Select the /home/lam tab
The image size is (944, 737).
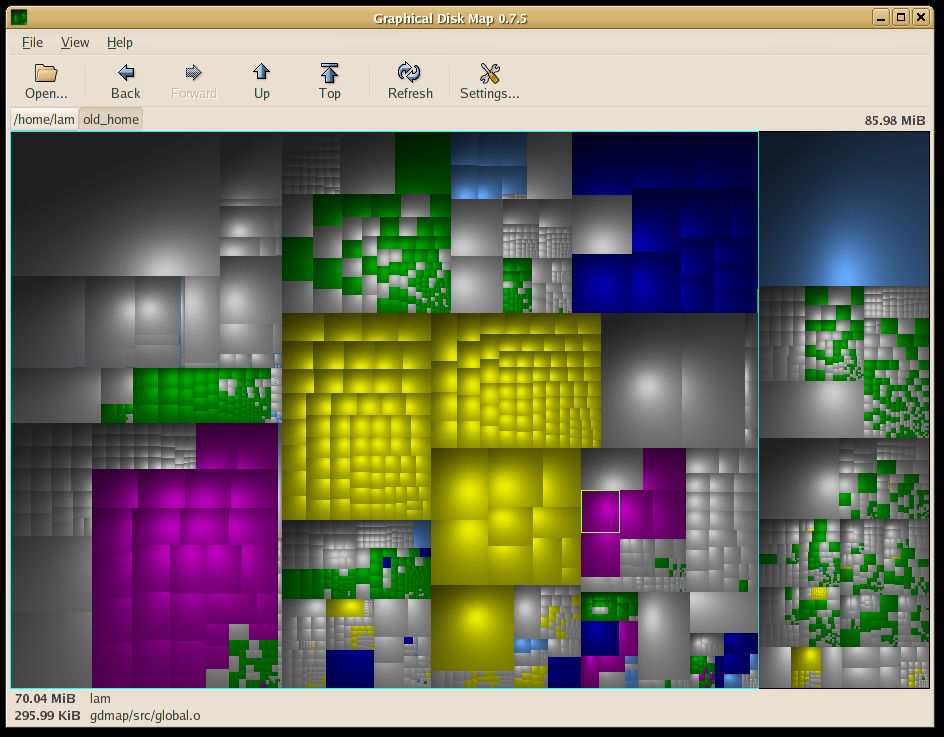pos(43,118)
